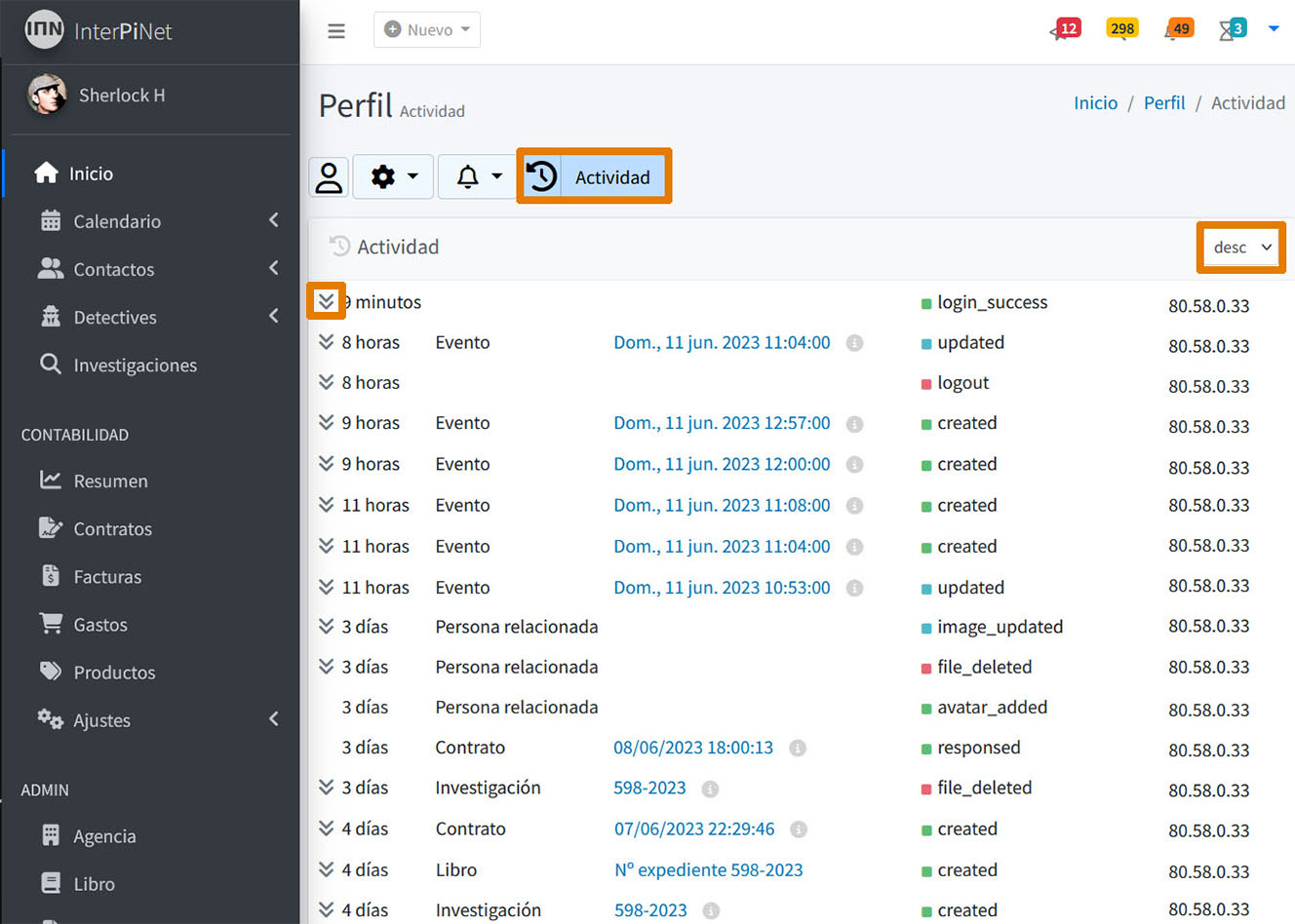Show info for the 12:00:00 event
The height and width of the screenshot is (924, 1295).
tap(854, 465)
